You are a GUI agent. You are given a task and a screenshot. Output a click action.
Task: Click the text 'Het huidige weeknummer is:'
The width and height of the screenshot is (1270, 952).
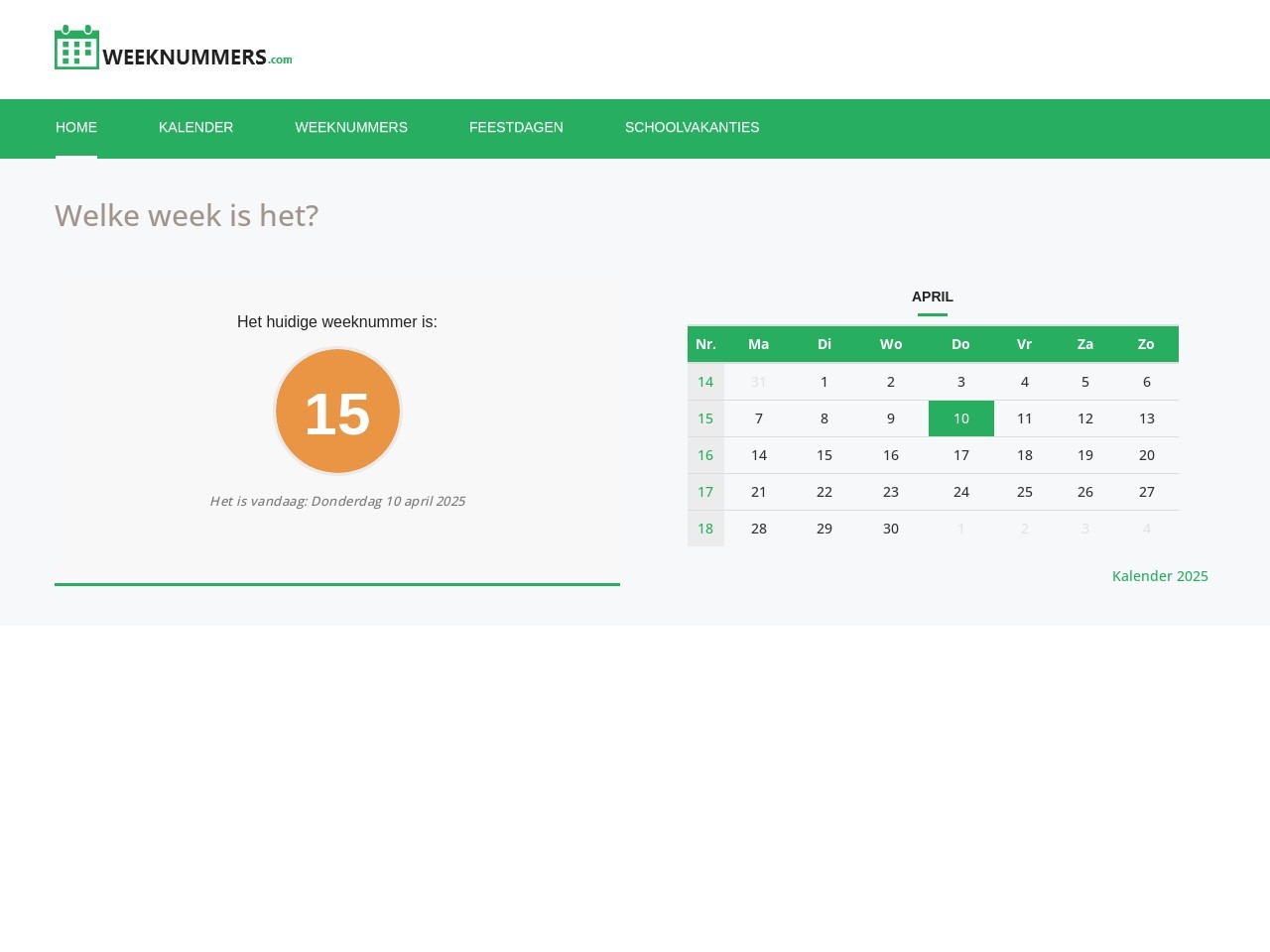click(x=337, y=321)
